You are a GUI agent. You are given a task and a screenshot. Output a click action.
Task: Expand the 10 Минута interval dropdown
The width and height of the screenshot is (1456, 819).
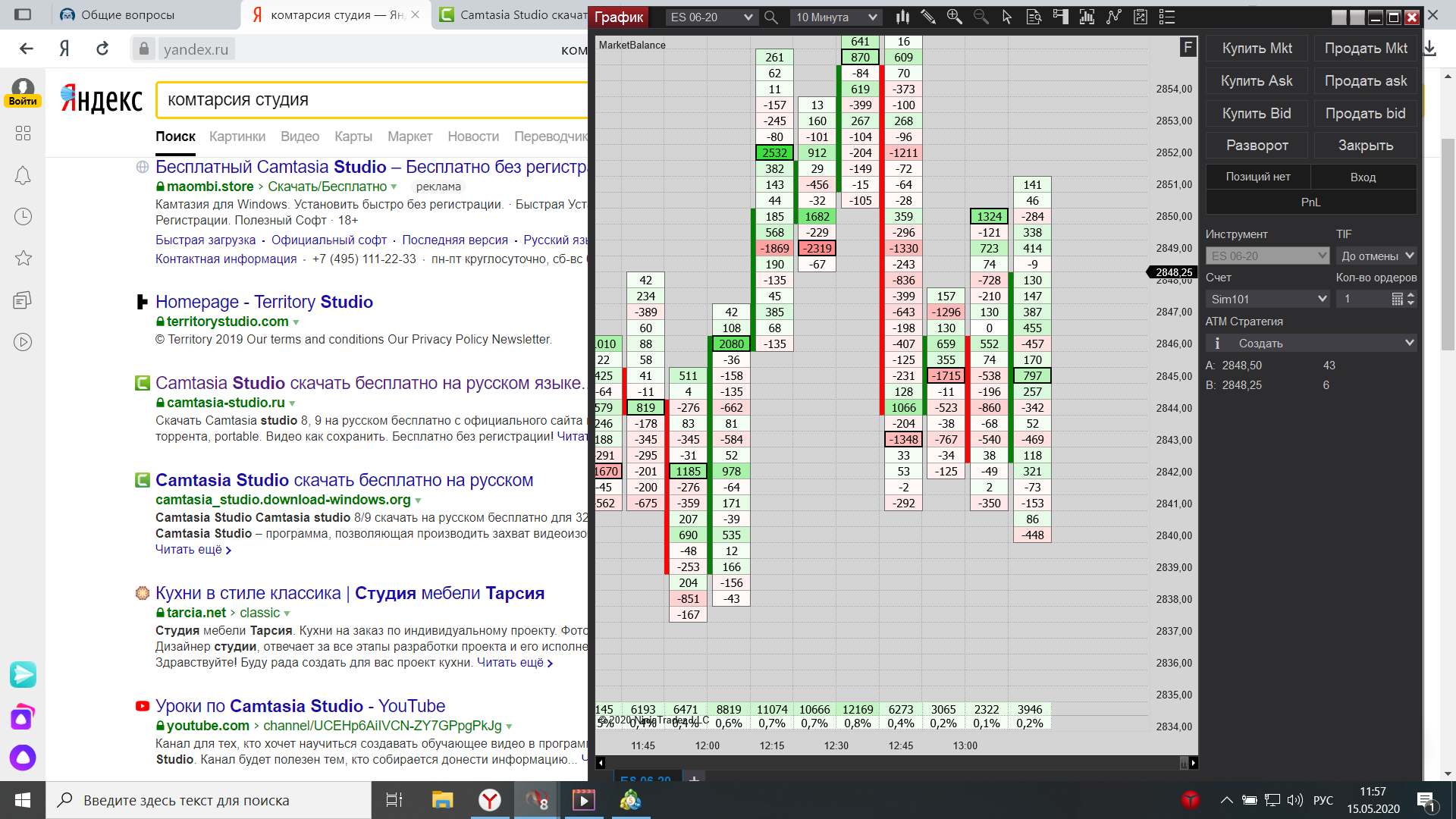pyautogui.click(x=836, y=17)
